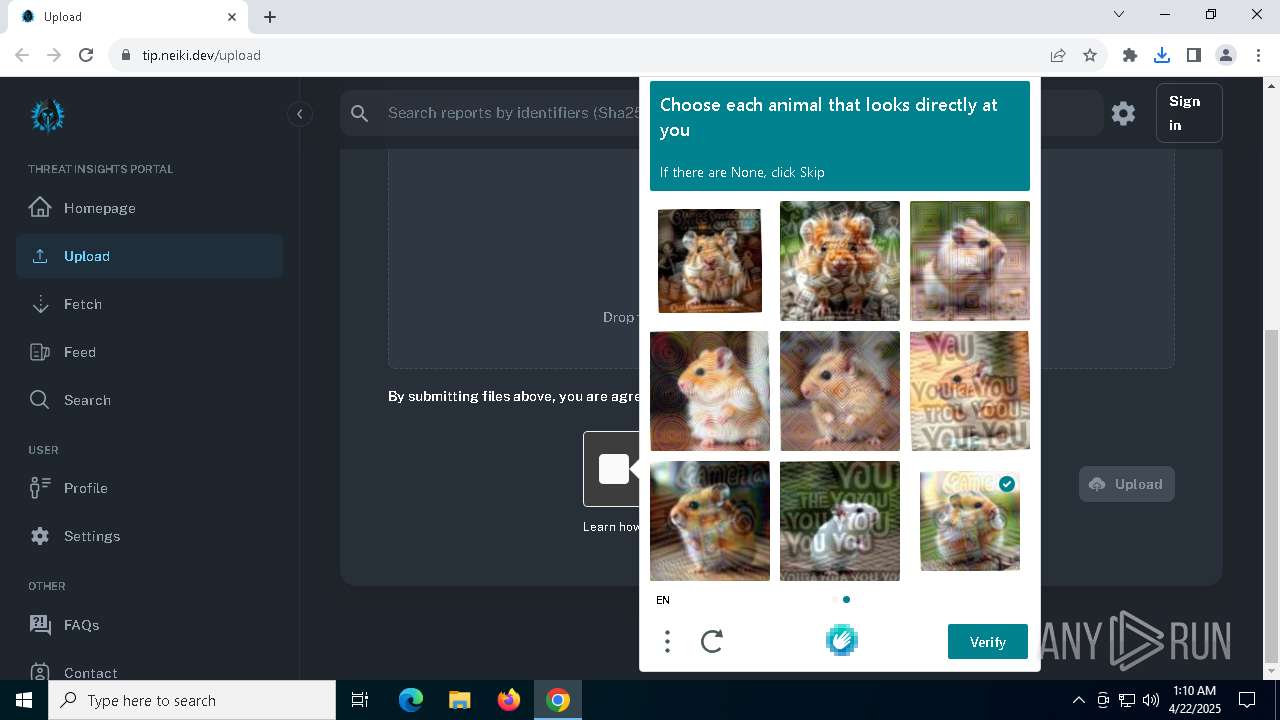Open FAQs from the sidebar
Screen dimensions: 1280x720
pos(150,625)
